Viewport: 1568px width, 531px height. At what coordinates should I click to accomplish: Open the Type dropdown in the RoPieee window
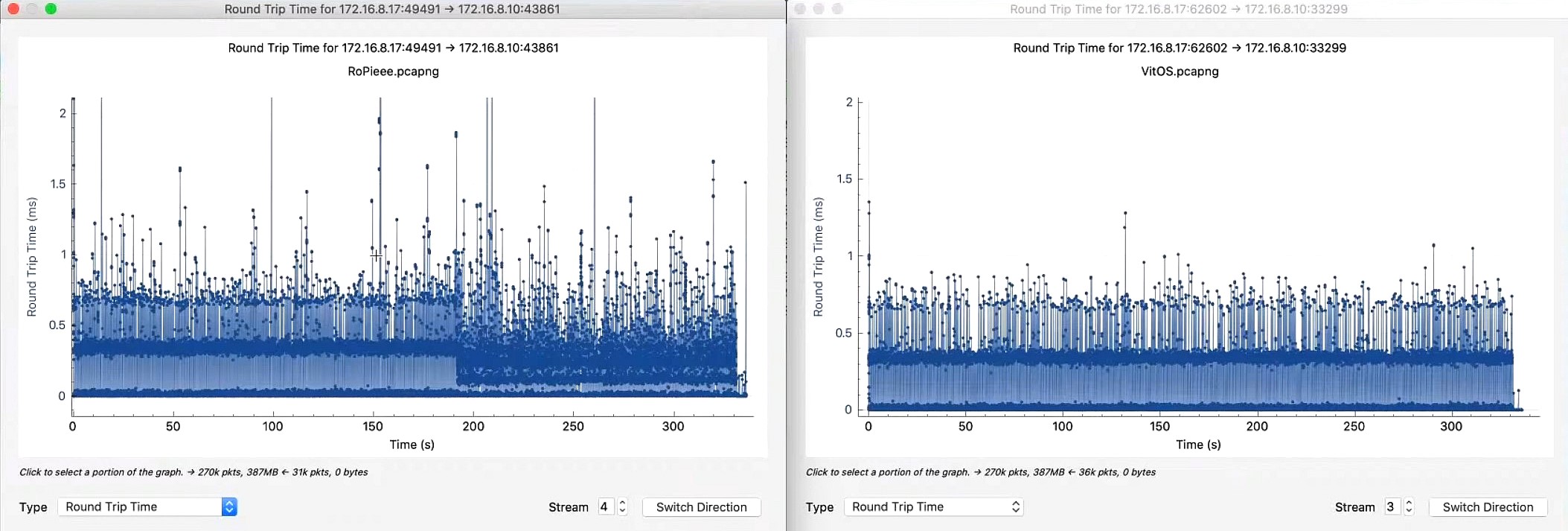141,507
